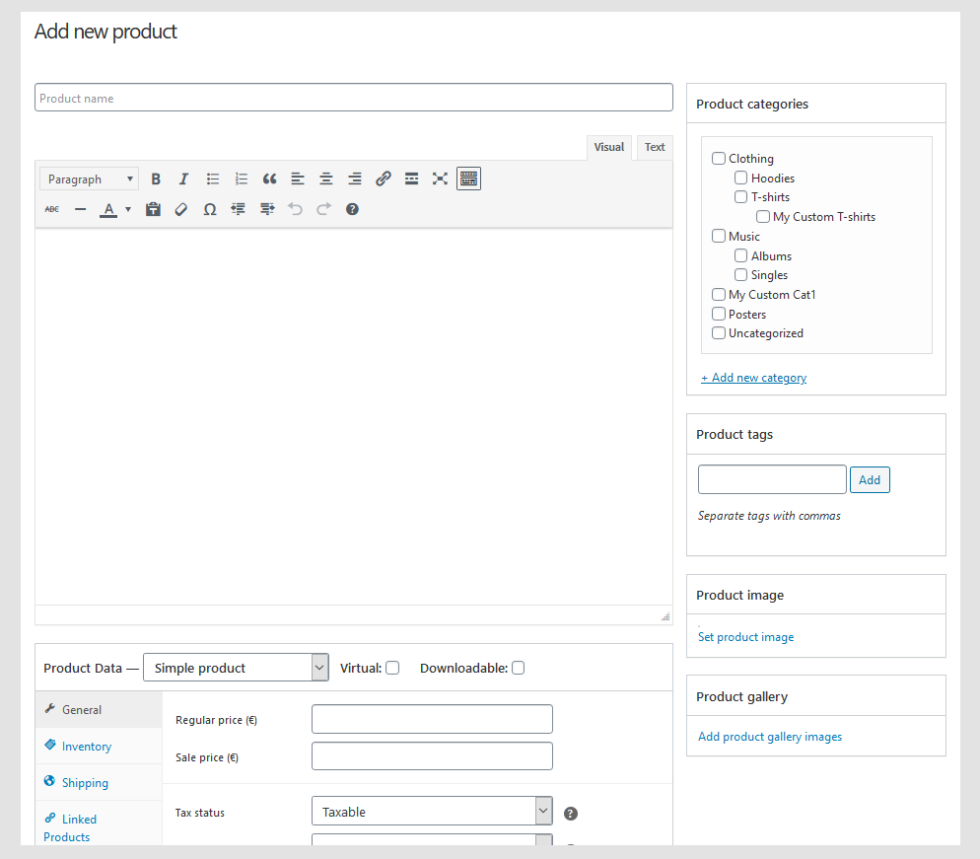The width and height of the screenshot is (980, 859).
Task: Align text right
Action: (354, 179)
